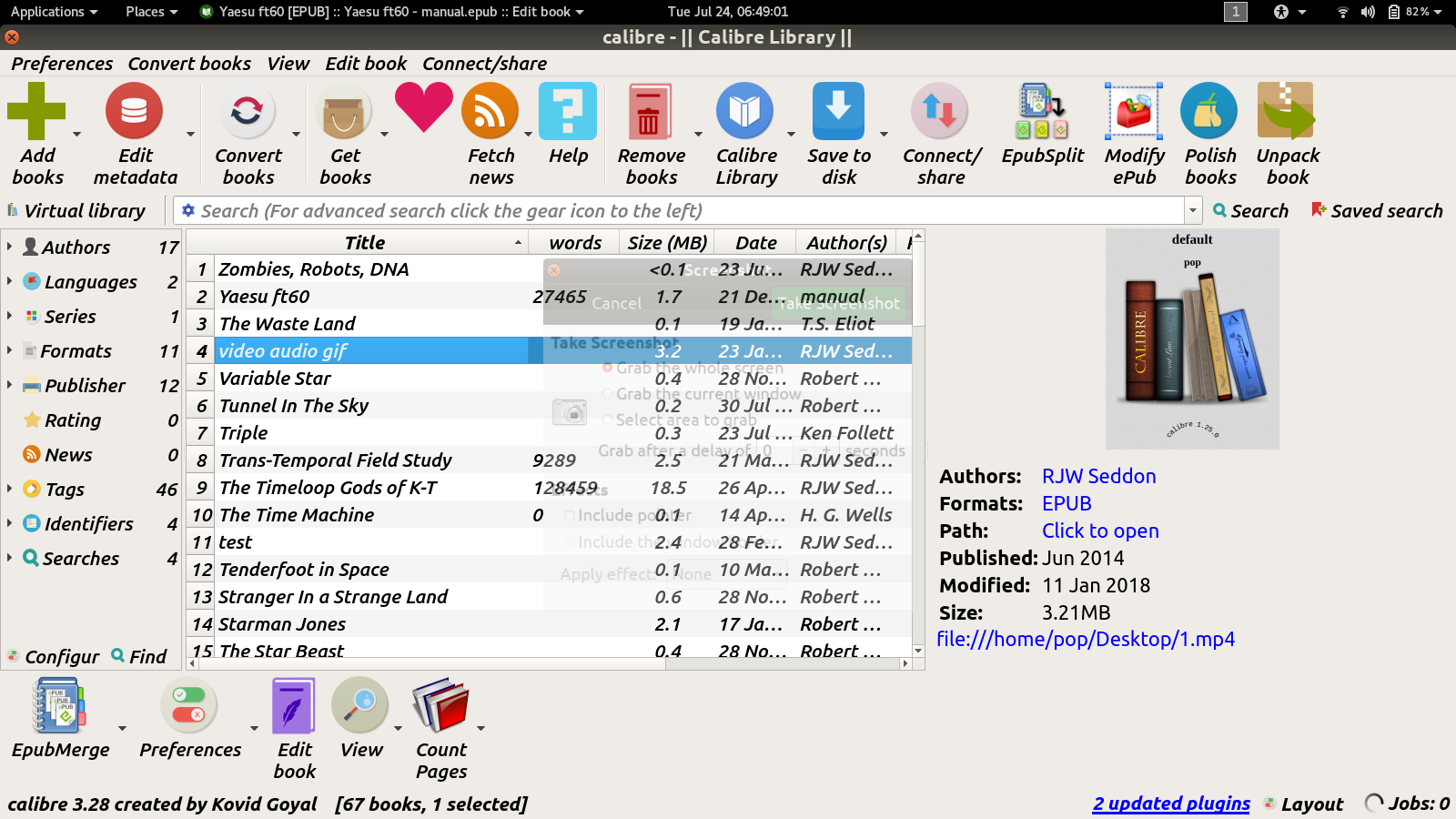This screenshot has width=1456, height=819.
Task: Open the Preferences menu in the menu bar
Action: click(62, 64)
